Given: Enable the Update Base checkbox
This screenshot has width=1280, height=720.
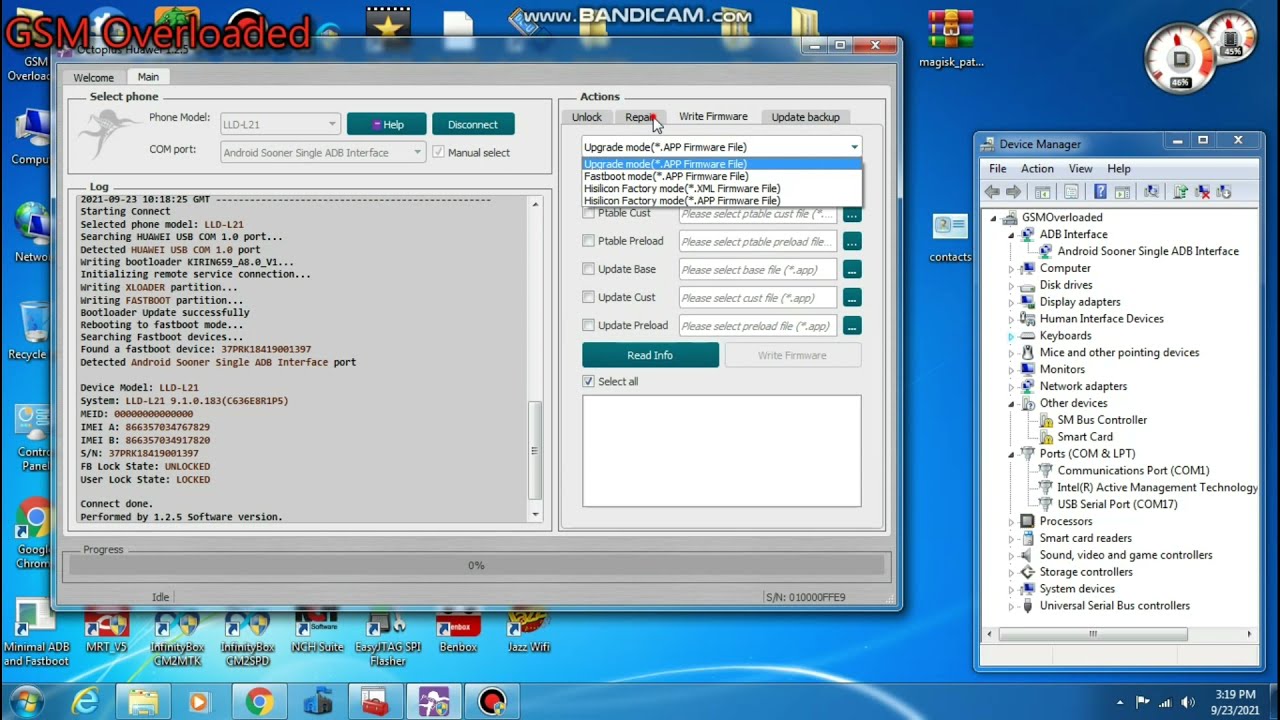Looking at the screenshot, I should pyautogui.click(x=588, y=269).
